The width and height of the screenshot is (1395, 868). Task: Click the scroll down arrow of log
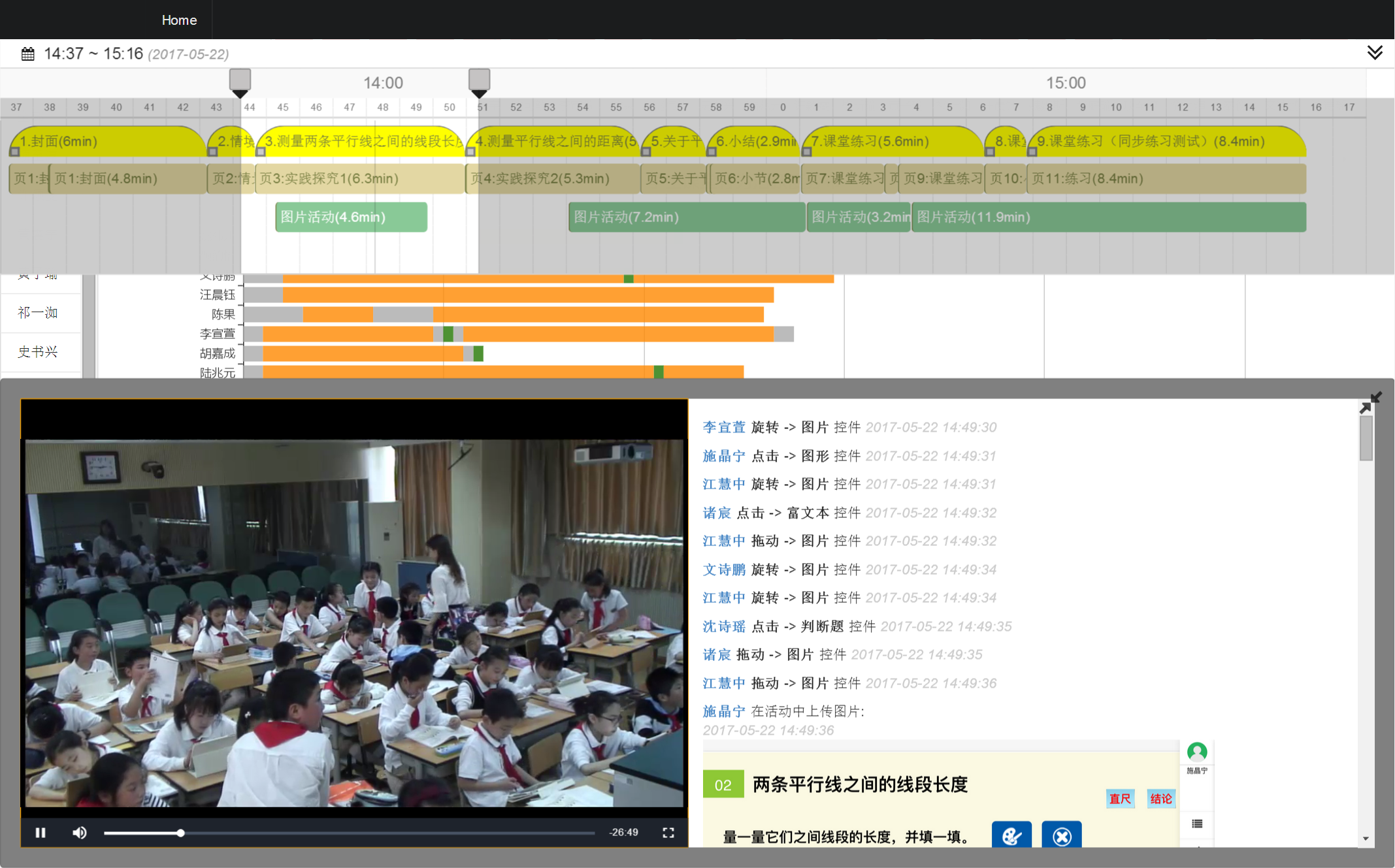tap(1366, 839)
